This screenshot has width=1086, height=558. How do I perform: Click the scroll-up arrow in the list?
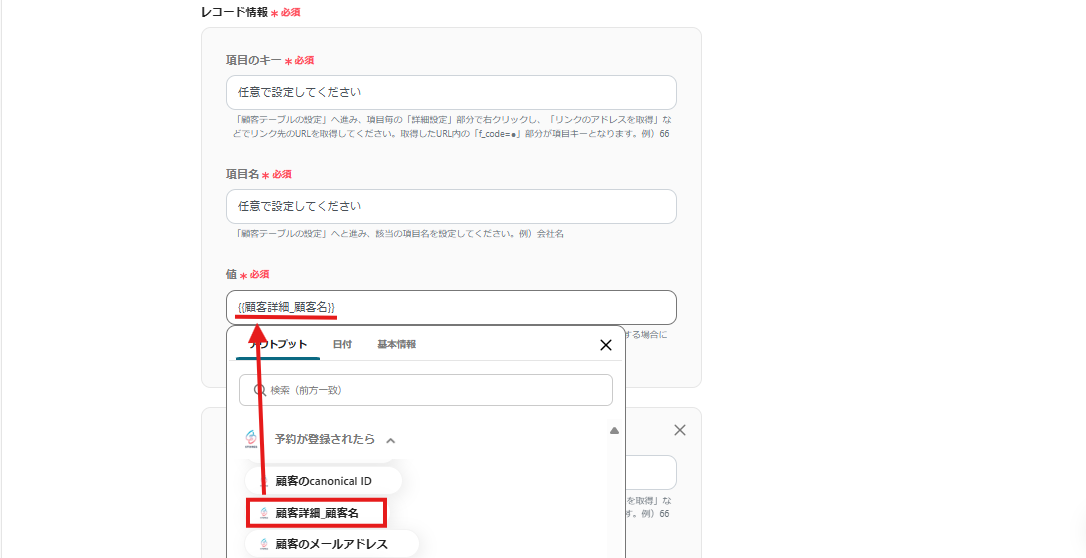(614, 431)
